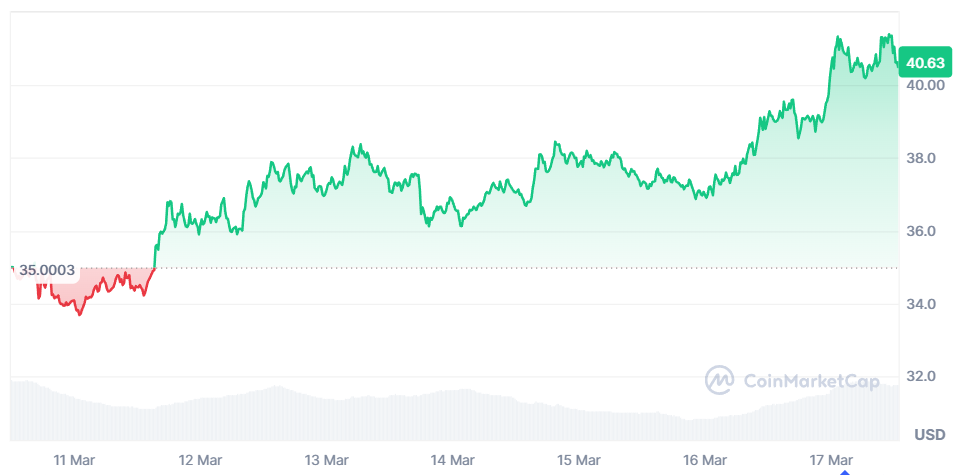
Task: Click the gray volume bars area
Action: [x=454, y=412]
